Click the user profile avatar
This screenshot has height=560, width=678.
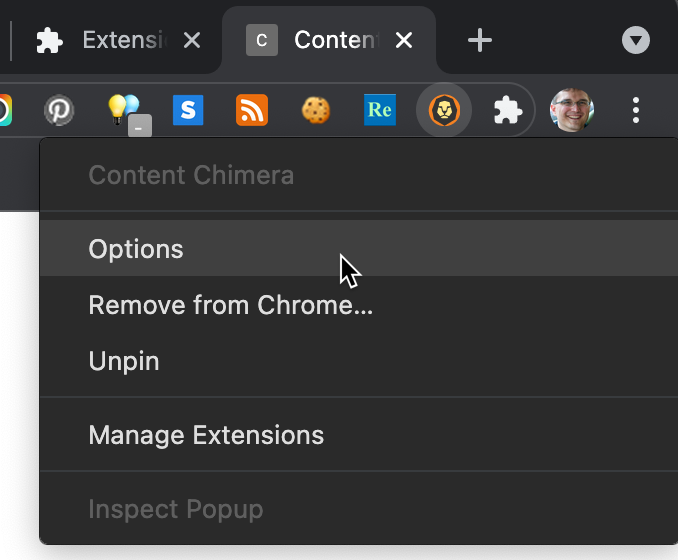coord(572,110)
